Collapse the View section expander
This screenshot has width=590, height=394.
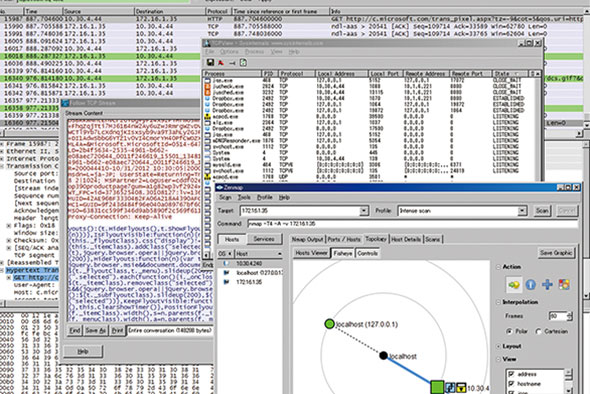[x=498, y=359]
